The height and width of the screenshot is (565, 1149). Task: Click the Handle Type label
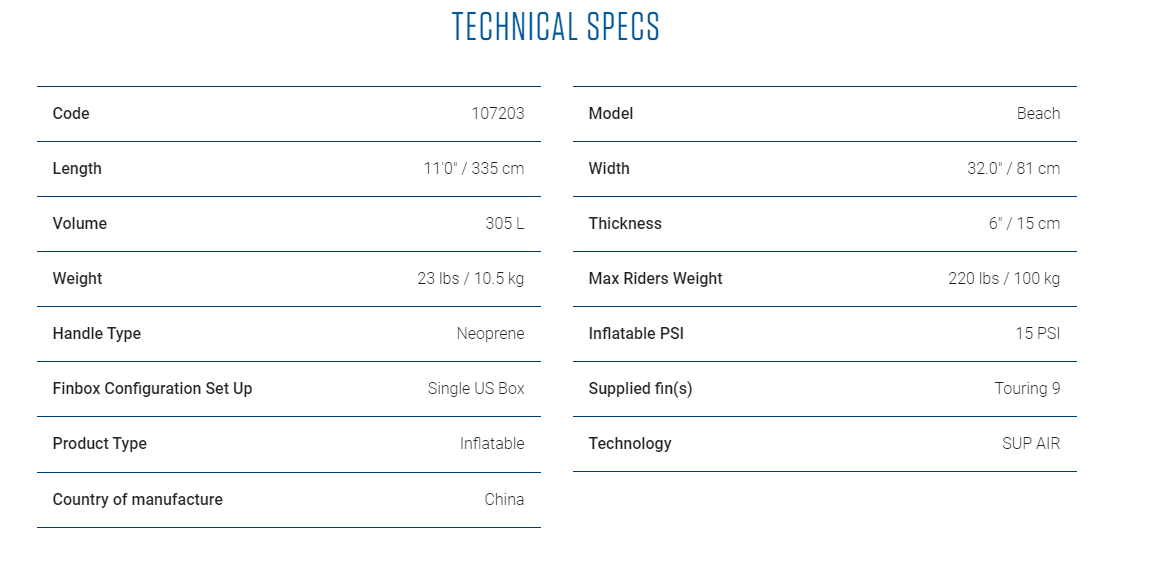(97, 333)
